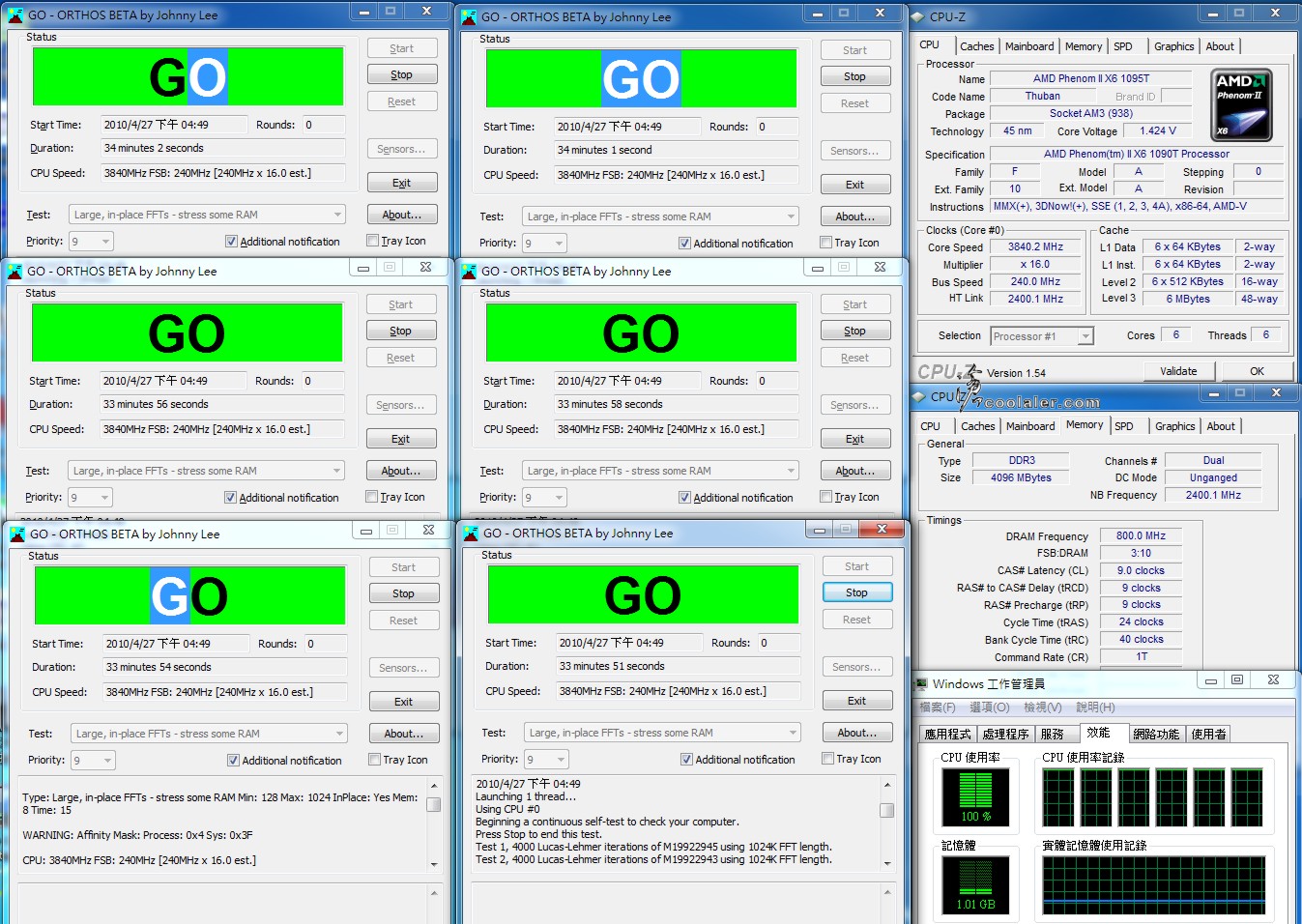Screen dimensions: 1302x924
Task: Click Orthos title icon of 33 minutes 56 seconds window
Action: [15, 272]
